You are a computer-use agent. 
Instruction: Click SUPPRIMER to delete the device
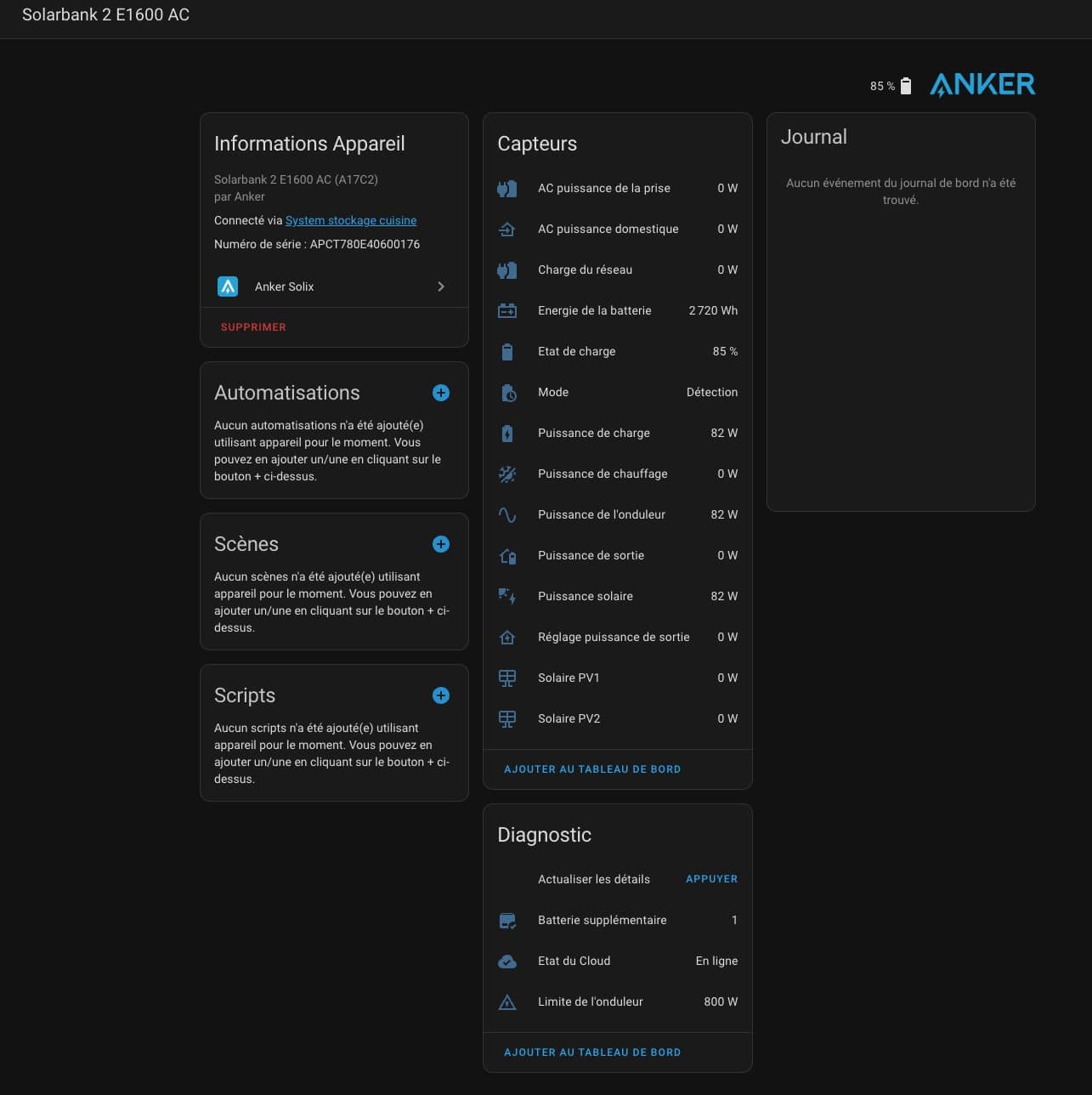coord(253,327)
